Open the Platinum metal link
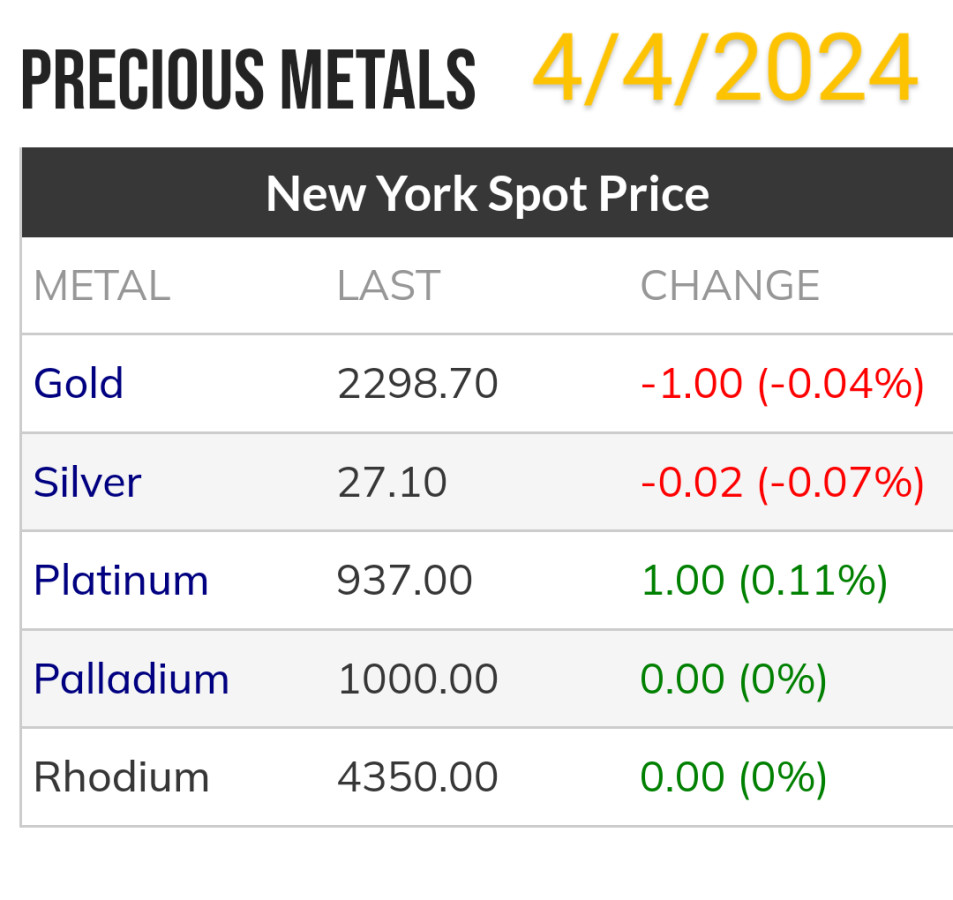The image size is (953, 900). click(121, 580)
